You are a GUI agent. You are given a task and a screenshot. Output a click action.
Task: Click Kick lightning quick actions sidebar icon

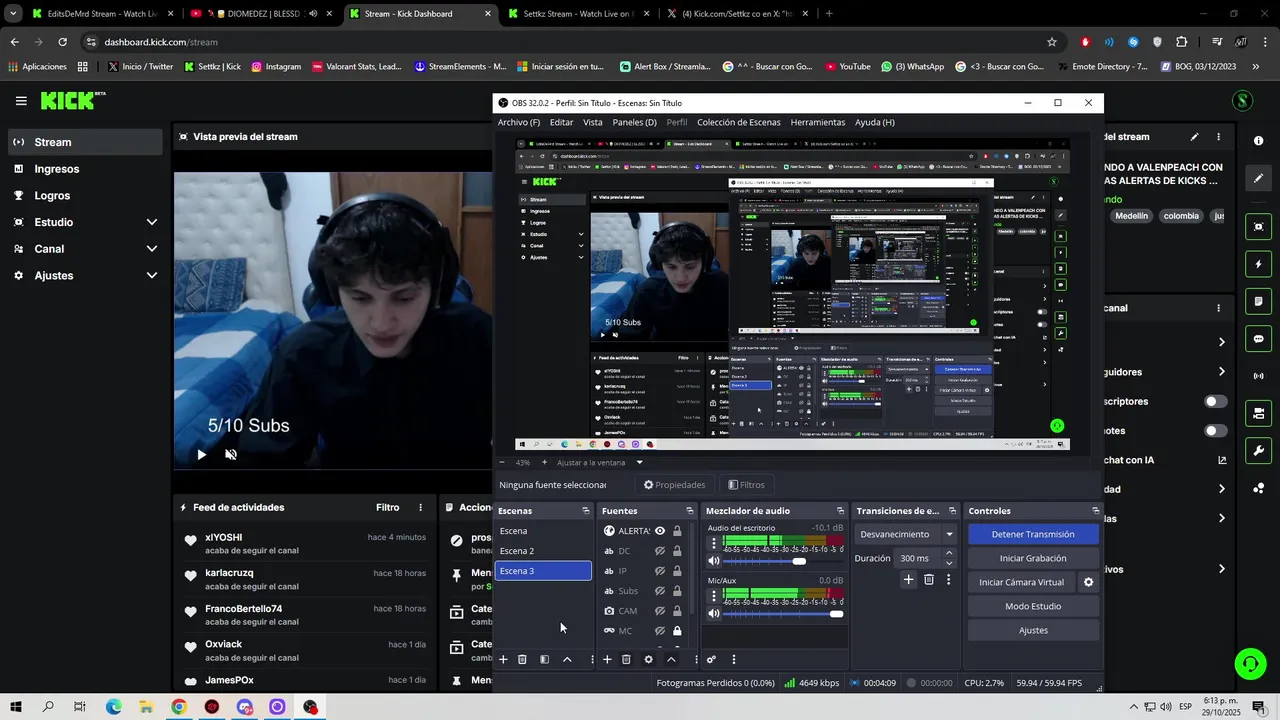tap(1258, 264)
